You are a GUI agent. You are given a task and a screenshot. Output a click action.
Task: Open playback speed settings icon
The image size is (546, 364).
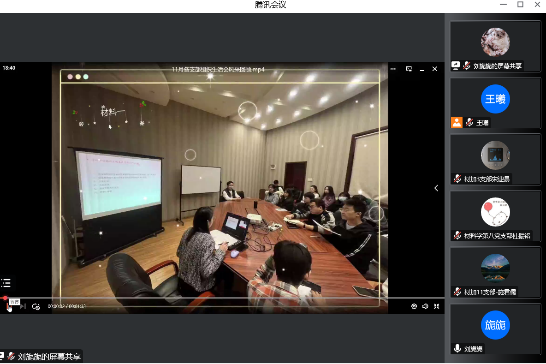tap(414, 306)
